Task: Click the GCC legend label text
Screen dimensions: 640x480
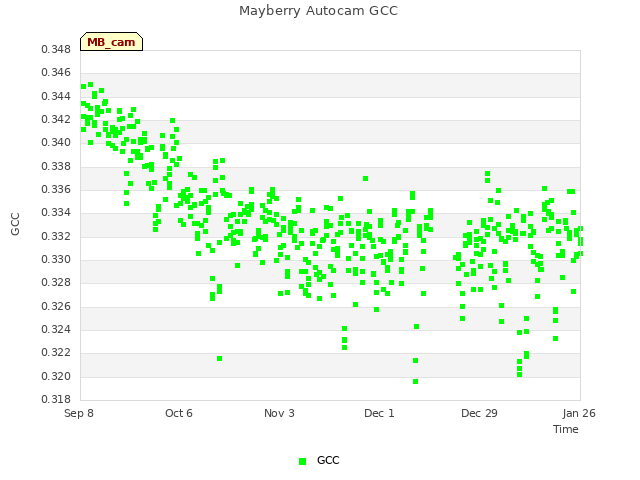Action: [328, 460]
